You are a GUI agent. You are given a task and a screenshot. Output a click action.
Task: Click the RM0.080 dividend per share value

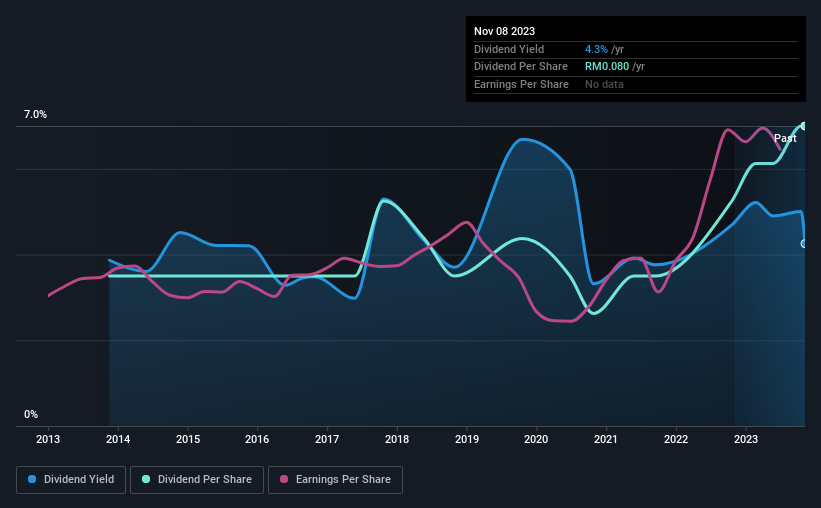click(607, 67)
